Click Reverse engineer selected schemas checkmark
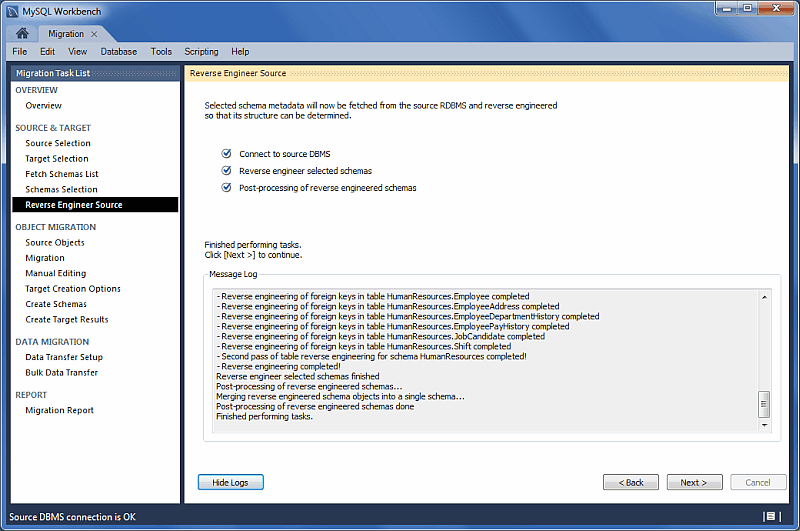 click(227, 171)
